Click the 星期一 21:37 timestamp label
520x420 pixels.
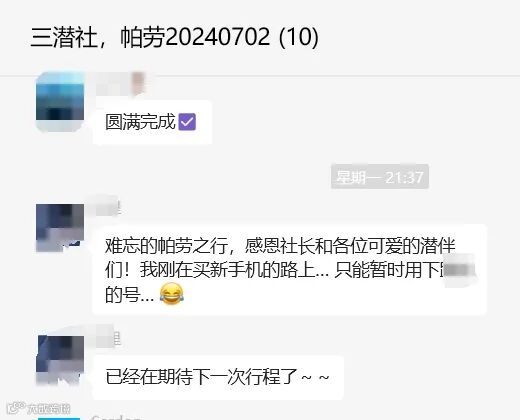(x=380, y=177)
